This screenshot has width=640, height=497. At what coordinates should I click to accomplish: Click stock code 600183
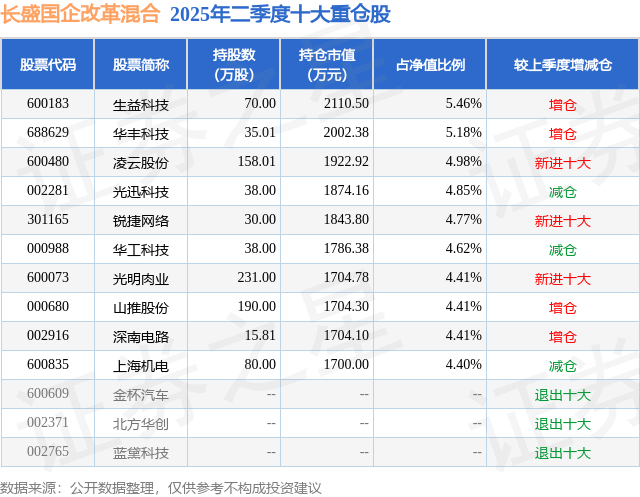coord(48,104)
